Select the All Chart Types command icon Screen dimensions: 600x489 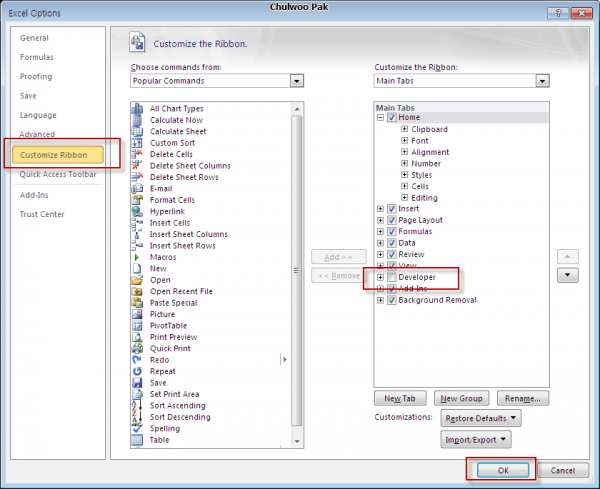pos(137,109)
